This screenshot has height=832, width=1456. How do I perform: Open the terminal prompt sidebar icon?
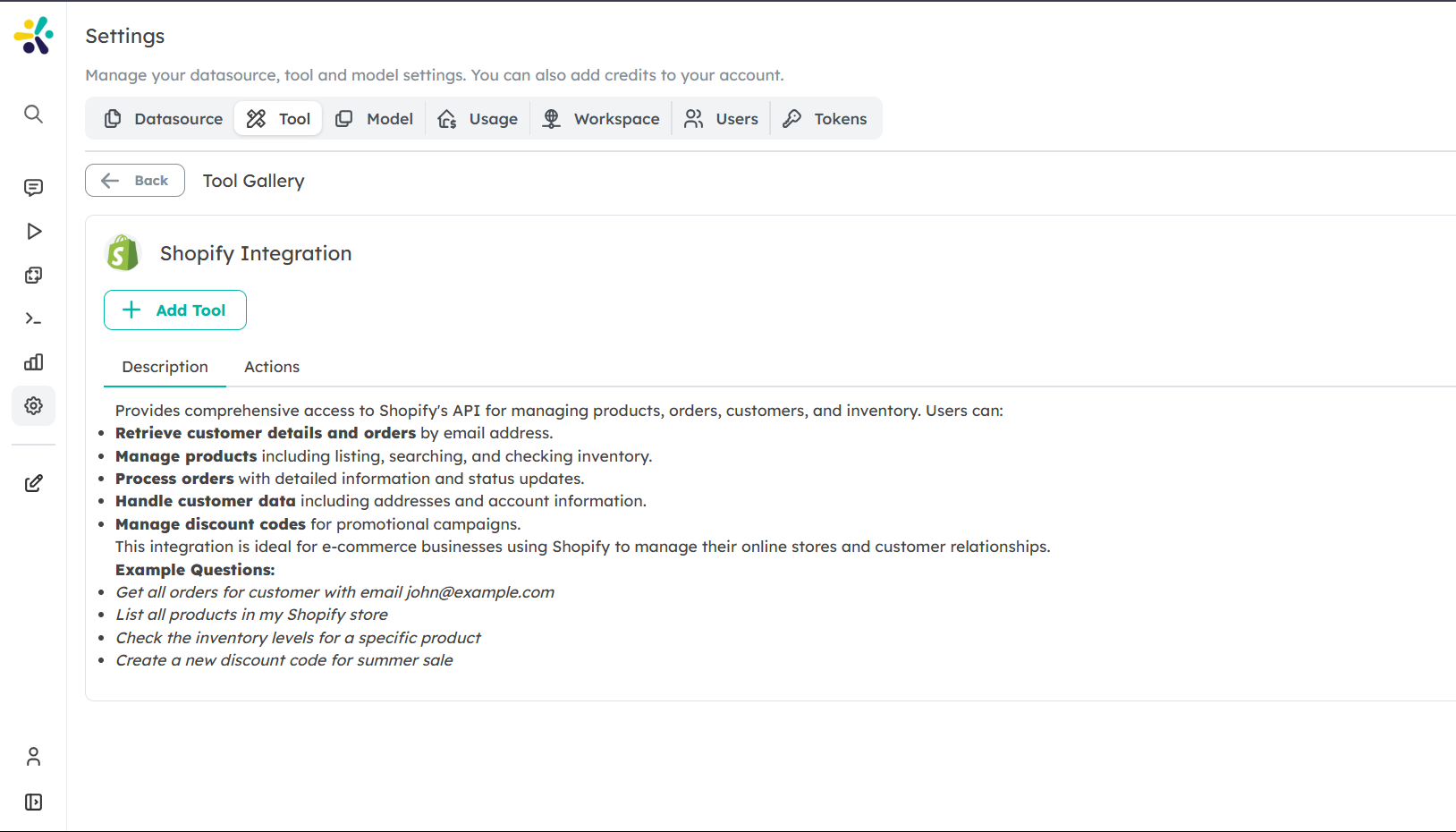33,318
